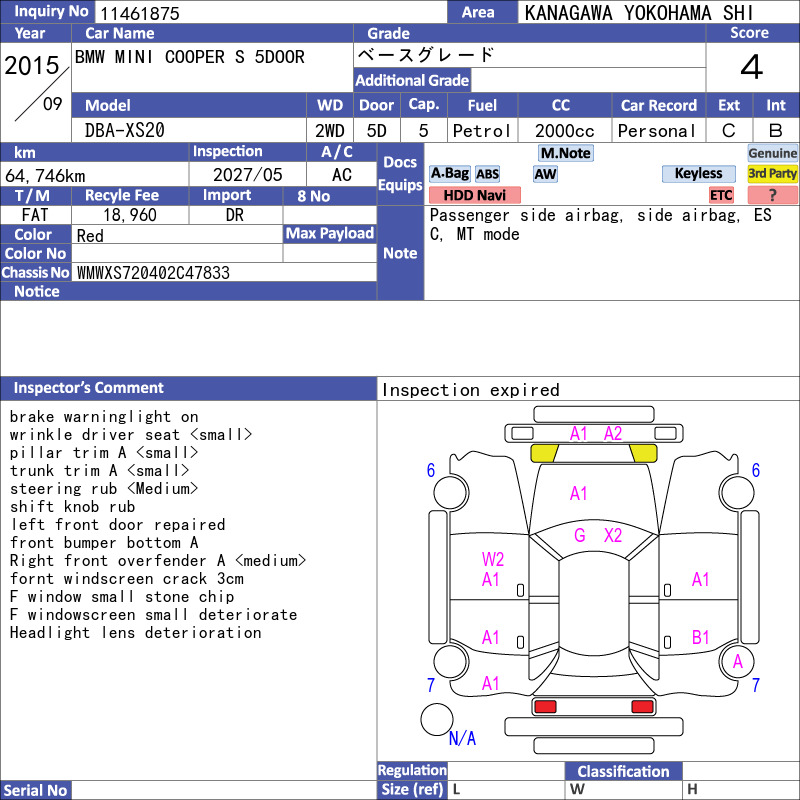This screenshot has height=800, width=800.
Task: Click the Inspector's Comment header
Action: click(x=188, y=388)
